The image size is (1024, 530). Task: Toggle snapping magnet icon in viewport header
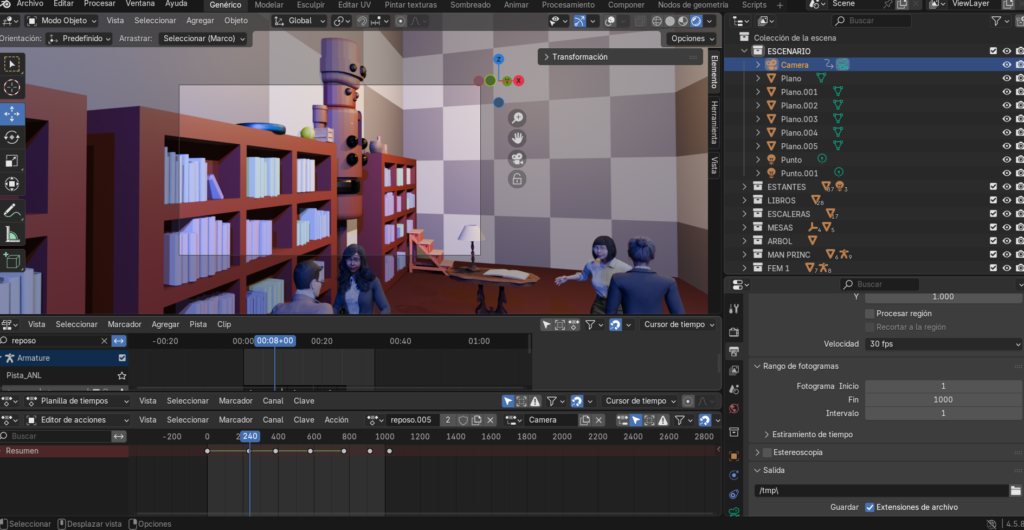point(362,21)
